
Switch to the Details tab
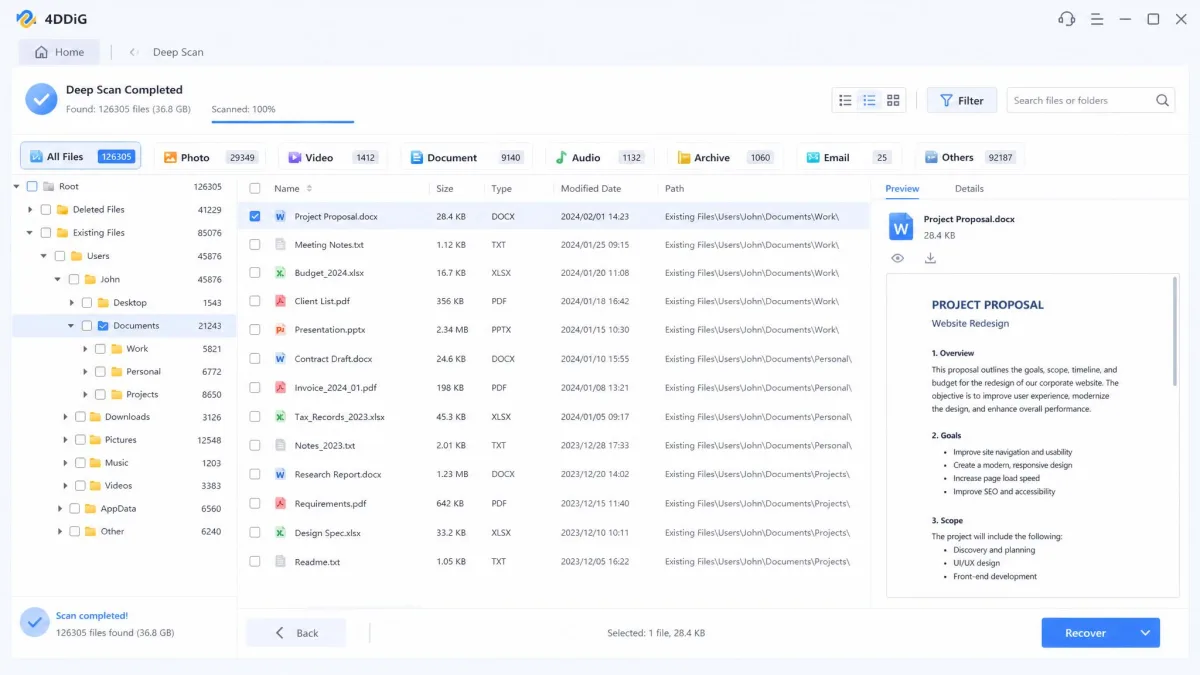point(969,188)
